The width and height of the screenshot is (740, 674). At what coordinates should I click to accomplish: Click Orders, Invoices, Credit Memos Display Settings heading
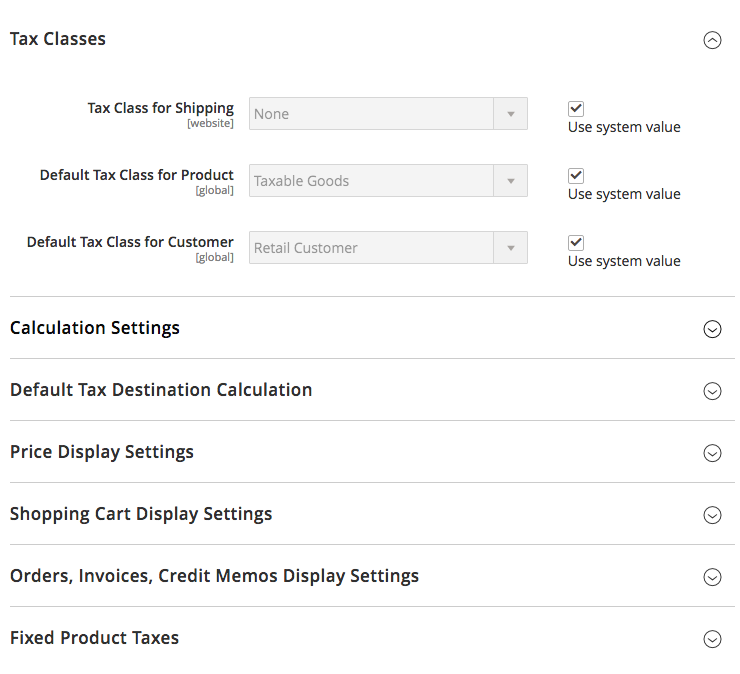(x=214, y=576)
